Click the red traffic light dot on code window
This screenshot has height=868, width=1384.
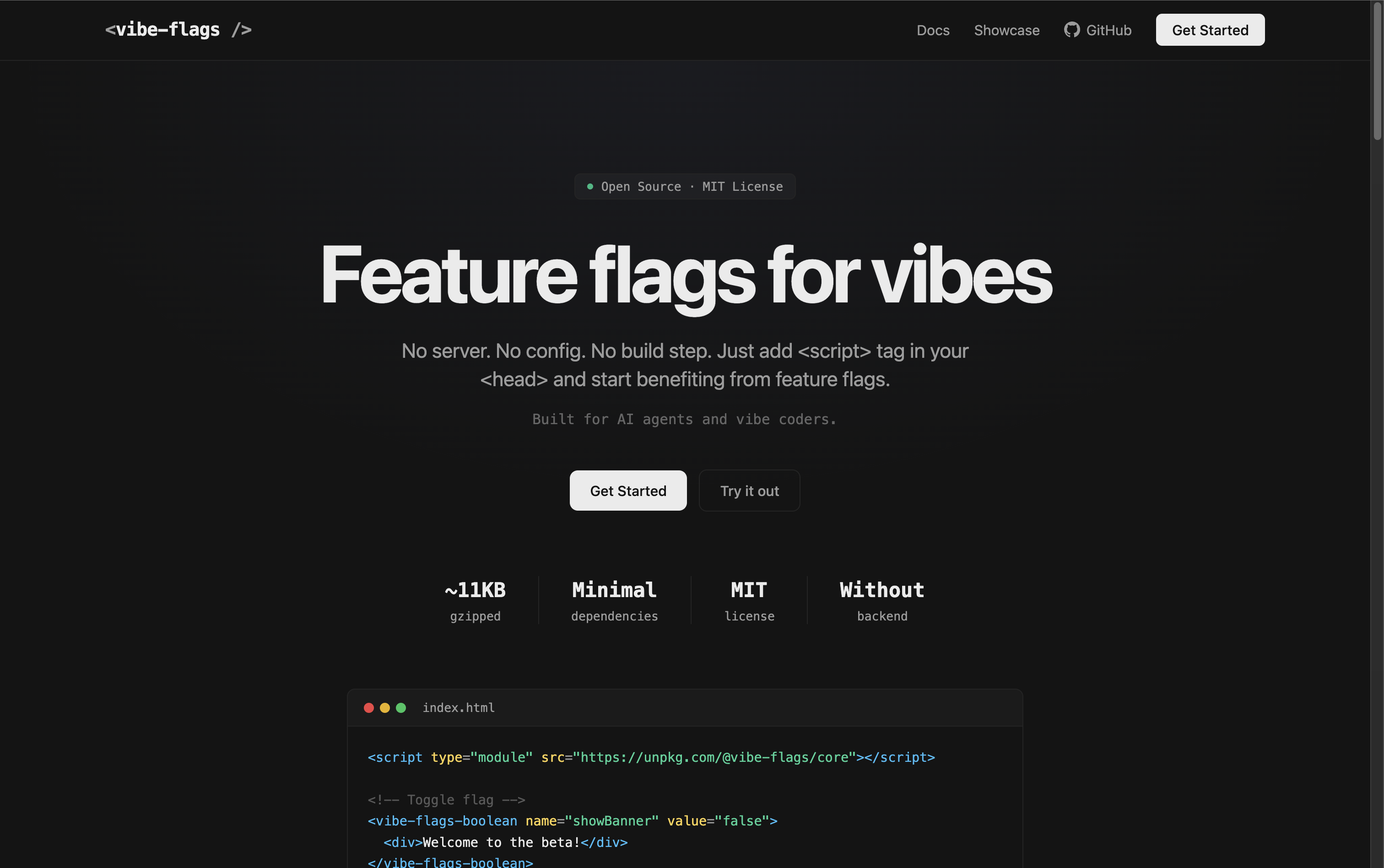[369, 707]
